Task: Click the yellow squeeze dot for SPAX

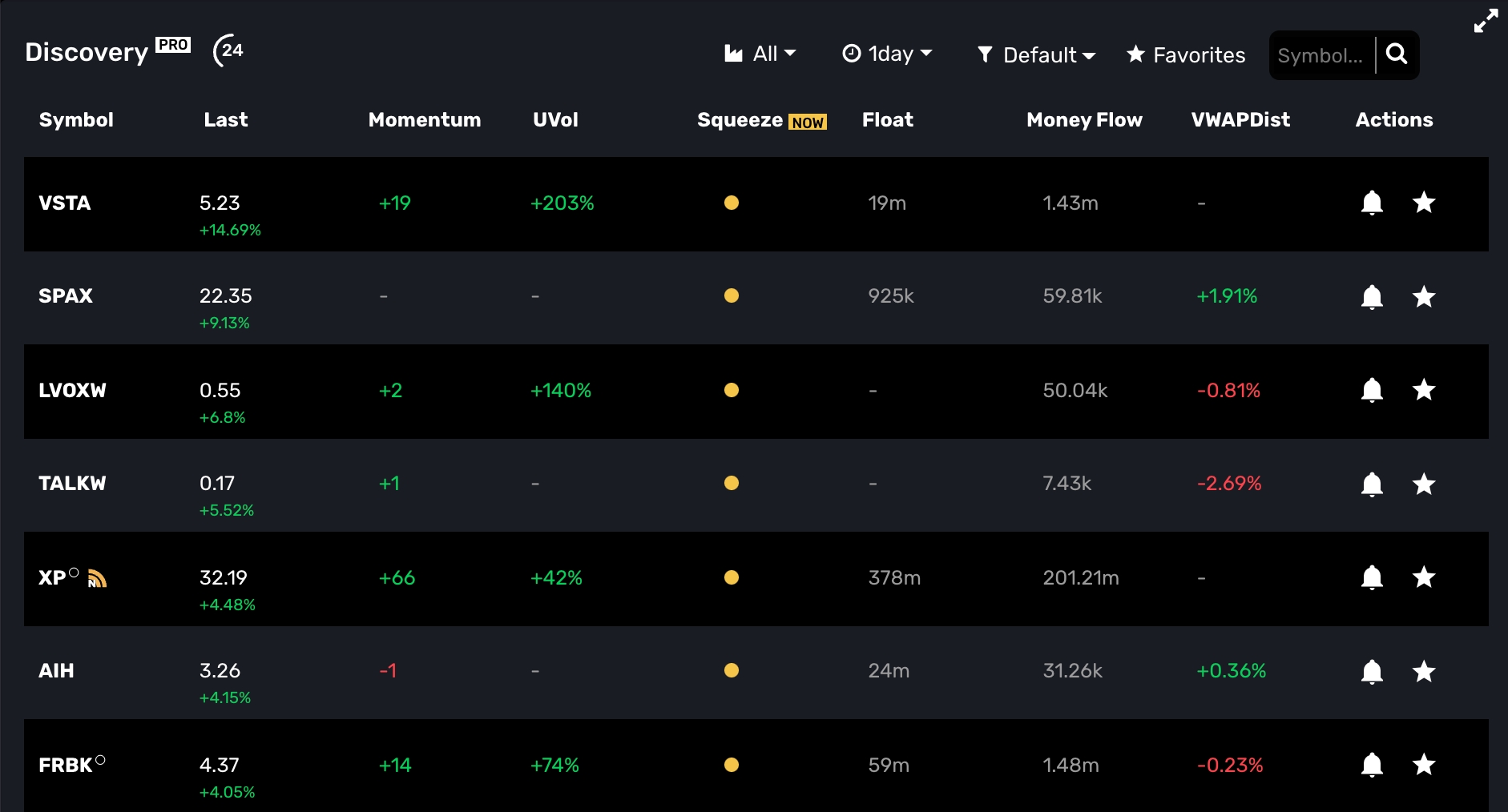Action: click(x=731, y=296)
